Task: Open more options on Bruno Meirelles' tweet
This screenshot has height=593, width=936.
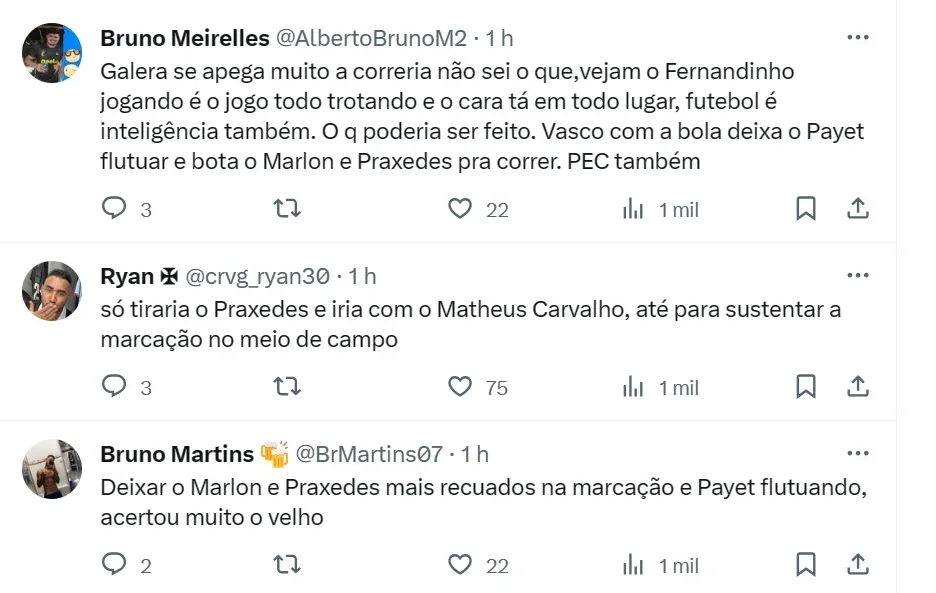Action: pos(857,38)
